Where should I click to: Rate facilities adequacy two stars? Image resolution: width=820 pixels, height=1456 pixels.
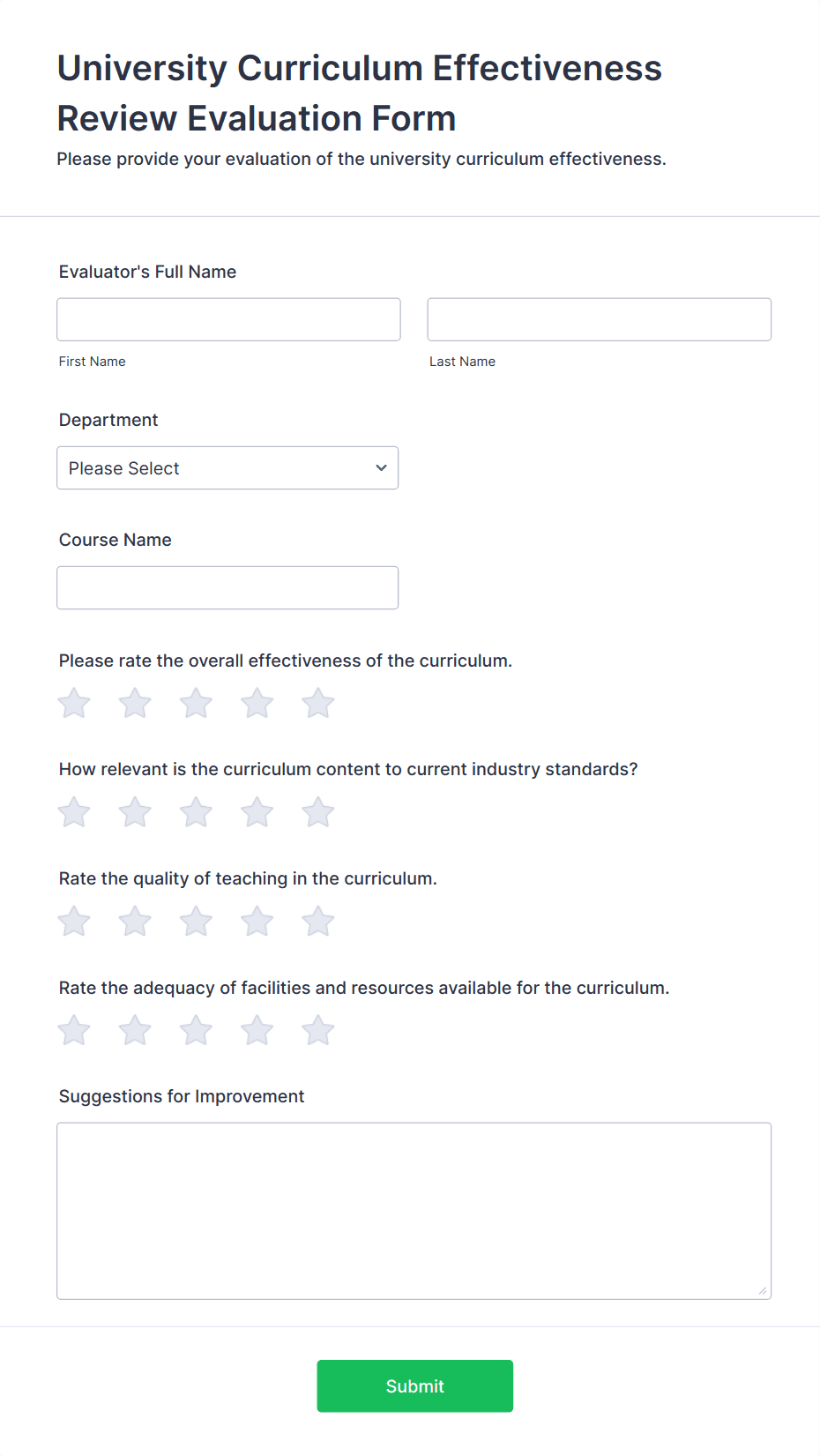(x=135, y=1030)
